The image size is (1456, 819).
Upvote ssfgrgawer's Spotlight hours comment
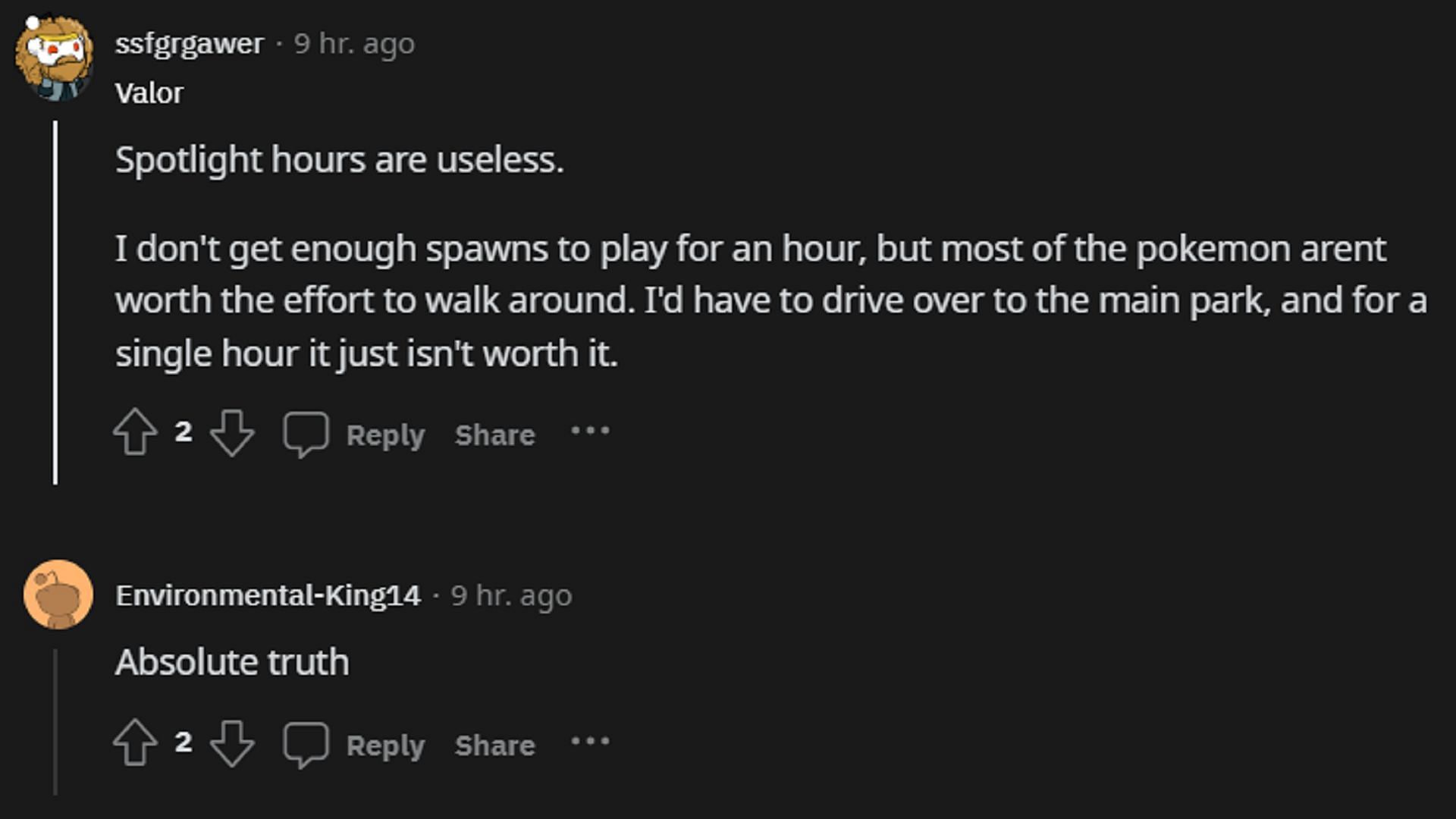coord(135,432)
